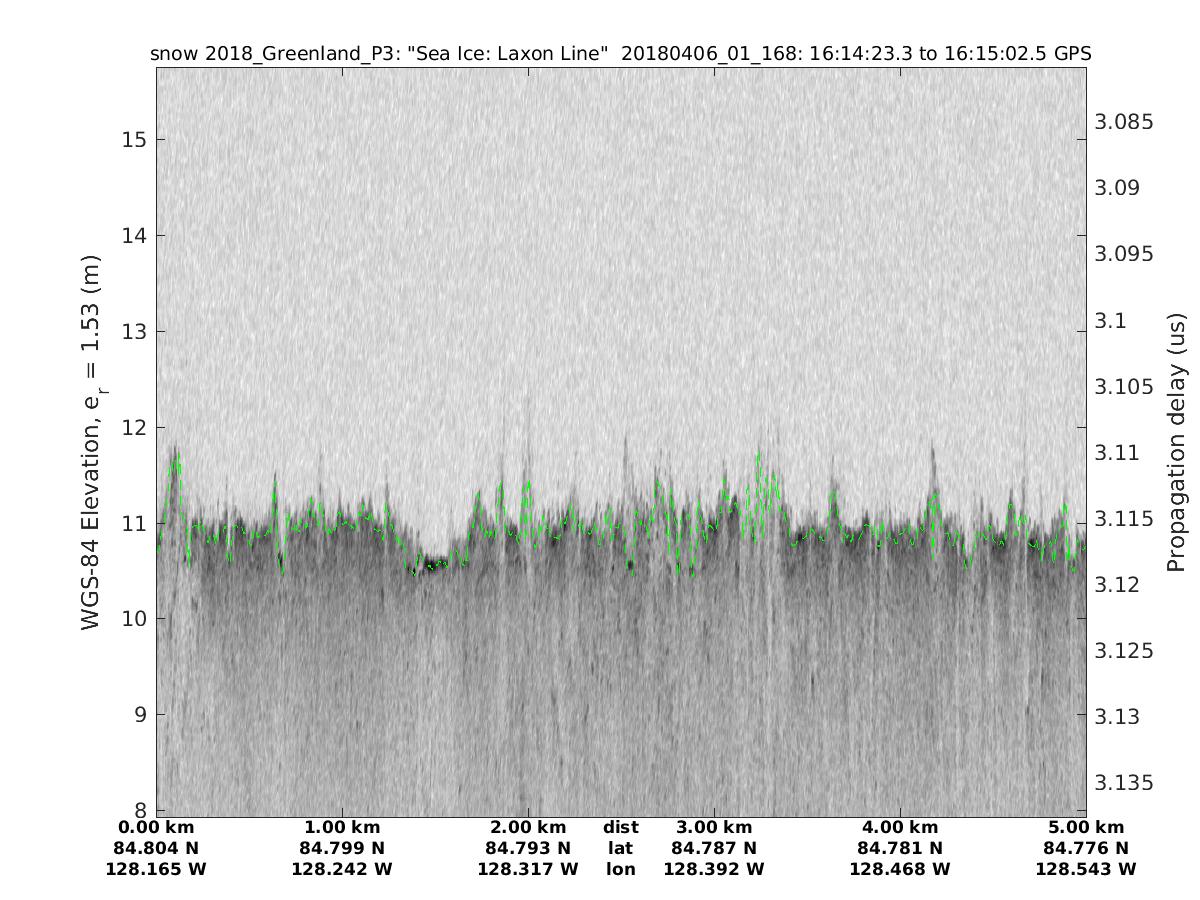Click the 0.00 km distance label
The image size is (1200, 900).
(x=156, y=827)
